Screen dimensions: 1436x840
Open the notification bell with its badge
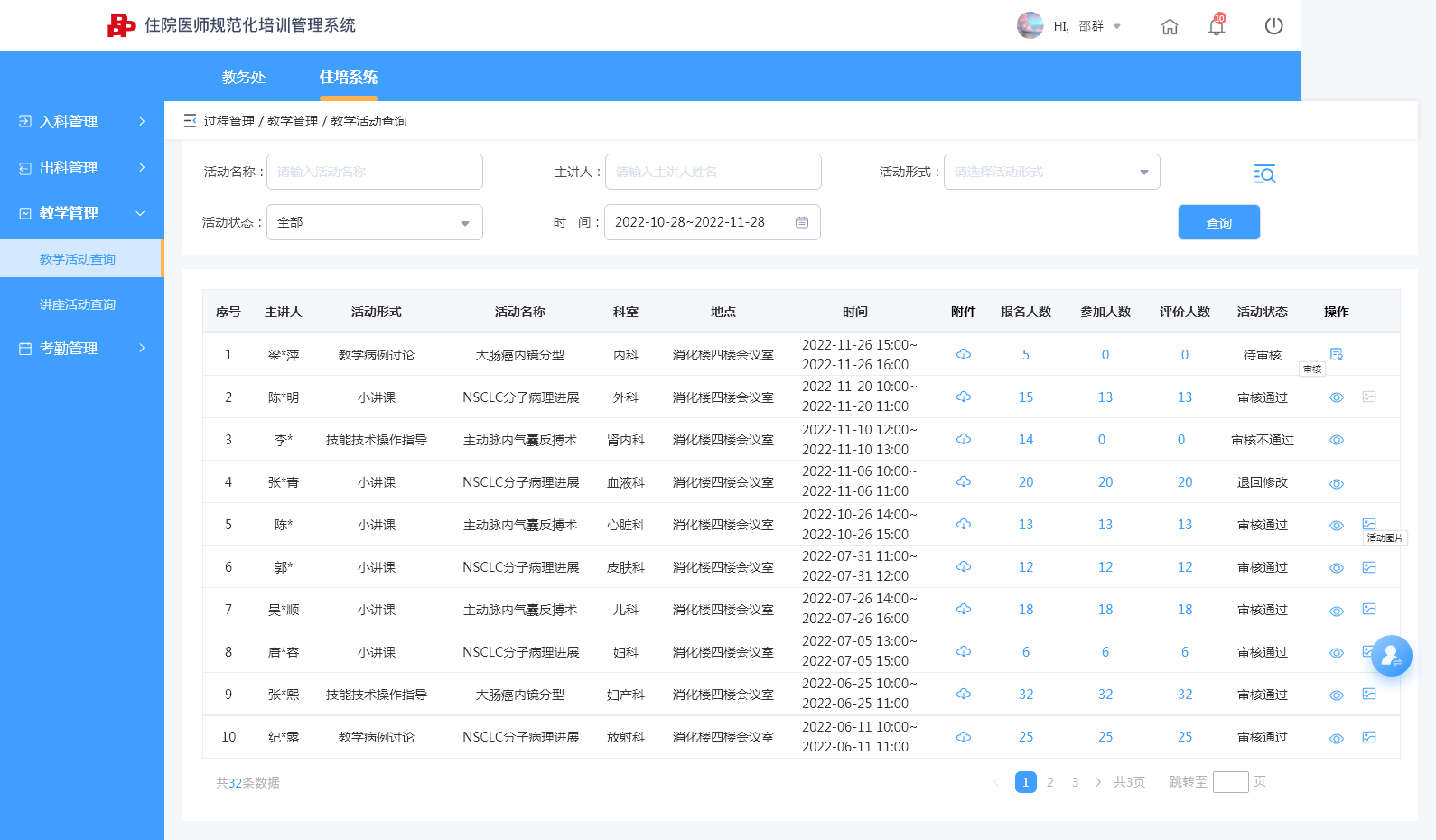[1217, 25]
